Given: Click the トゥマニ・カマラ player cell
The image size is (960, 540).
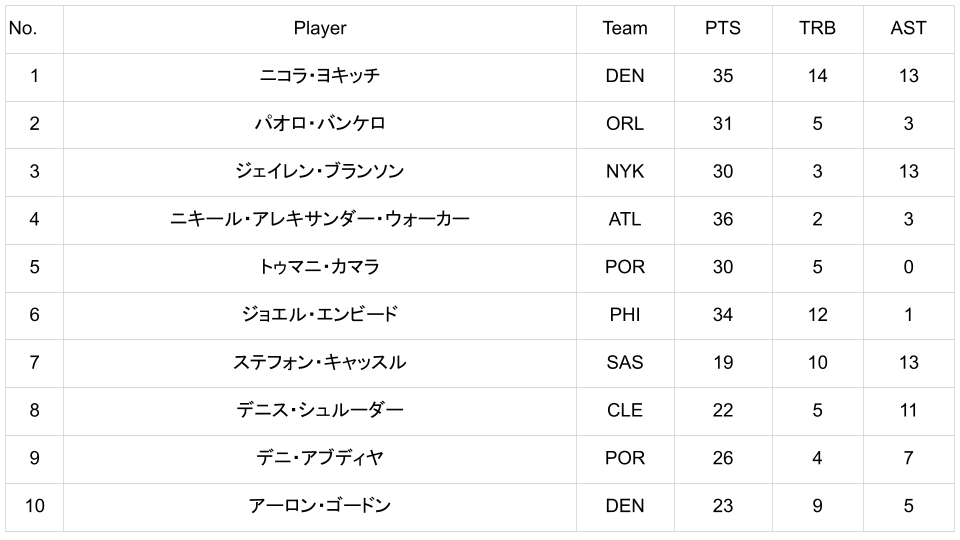Looking at the screenshot, I should tap(320, 267).
